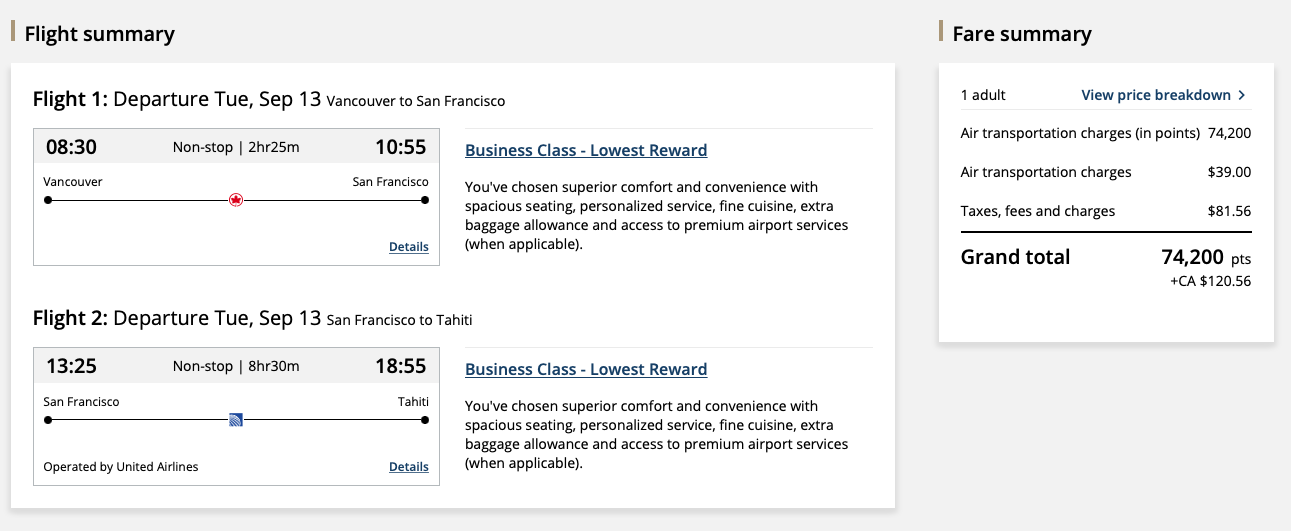
Task: Click the chevron beside View price breakdown
Action: [1242, 95]
